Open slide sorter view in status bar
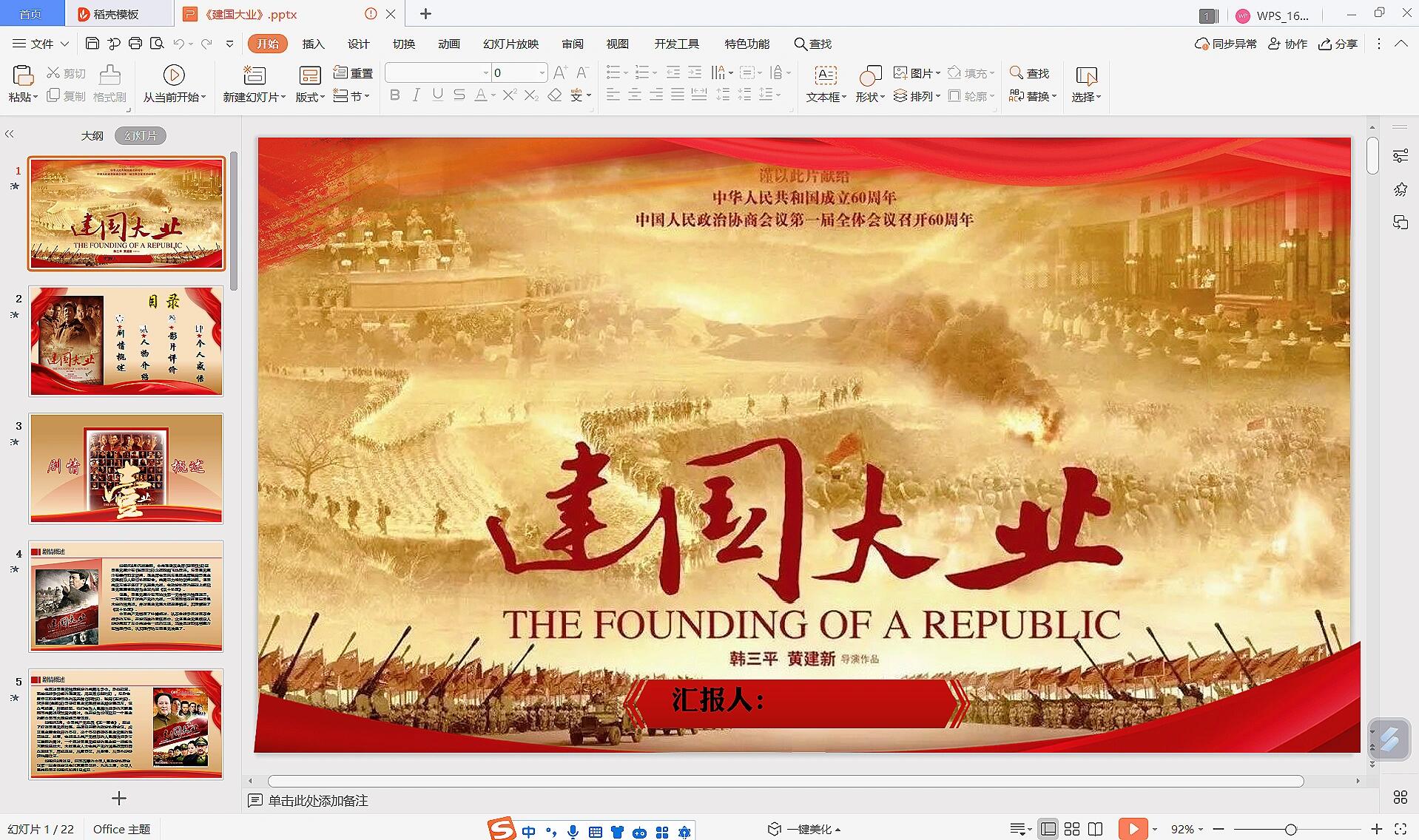Viewport: 1419px width, 840px height. (1072, 829)
